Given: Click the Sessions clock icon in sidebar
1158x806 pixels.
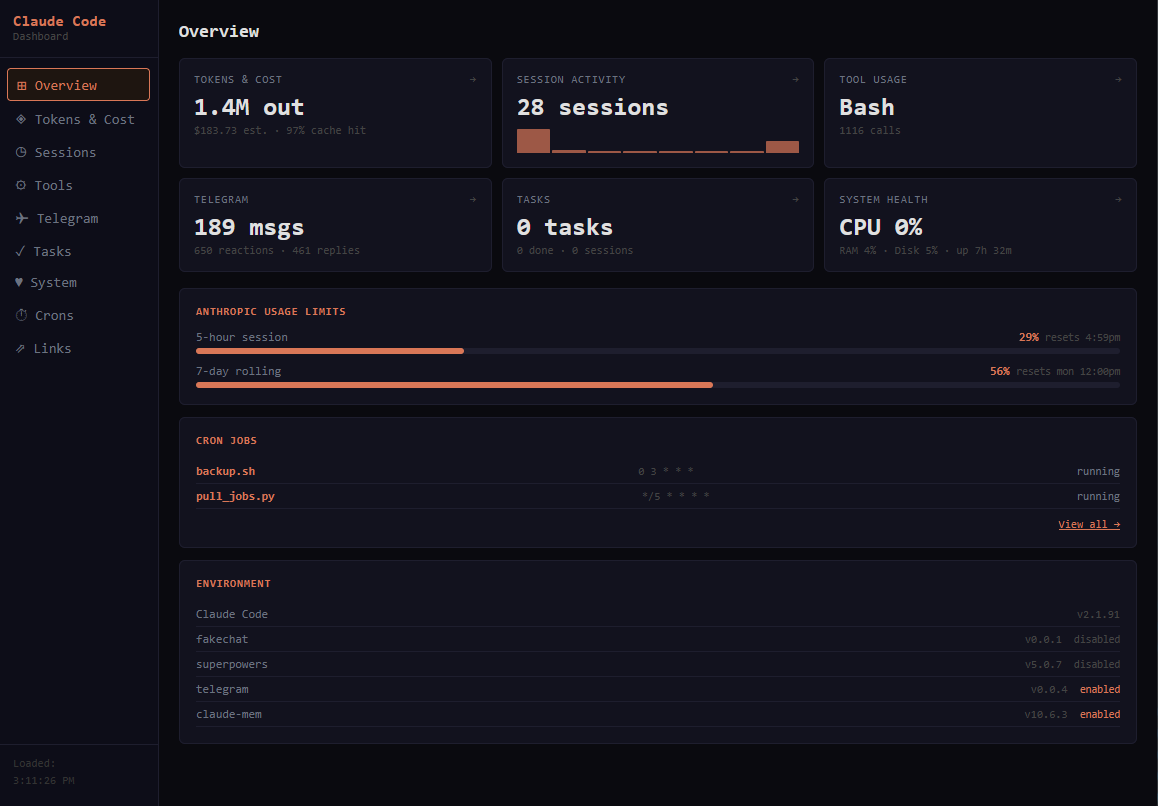Looking at the screenshot, I should point(21,152).
